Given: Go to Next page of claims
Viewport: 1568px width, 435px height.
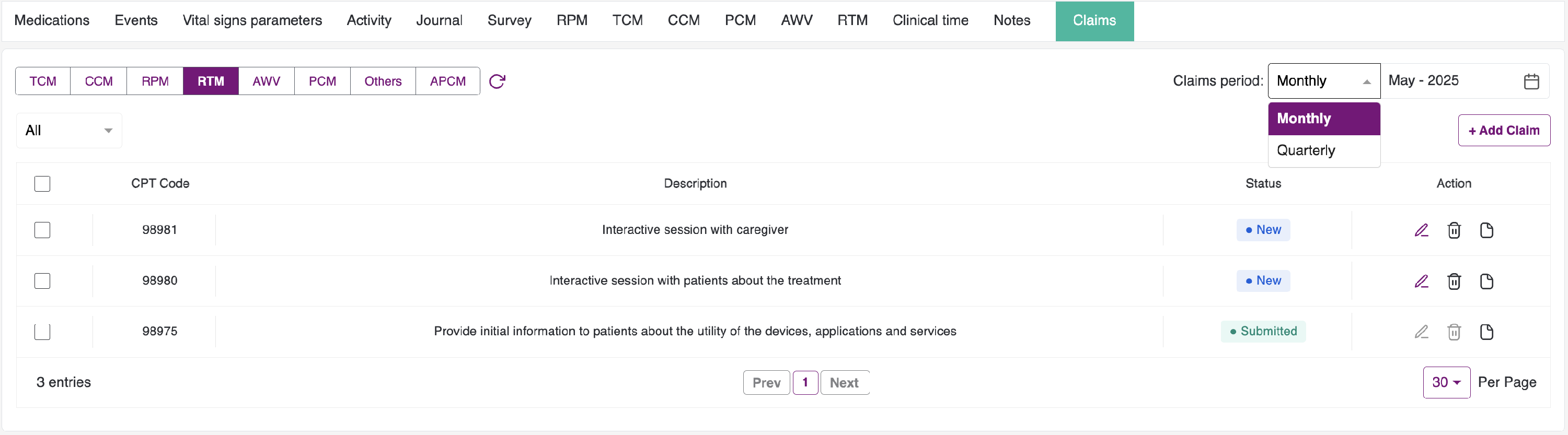Looking at the screenshot, I should click(x=844, y=383).
